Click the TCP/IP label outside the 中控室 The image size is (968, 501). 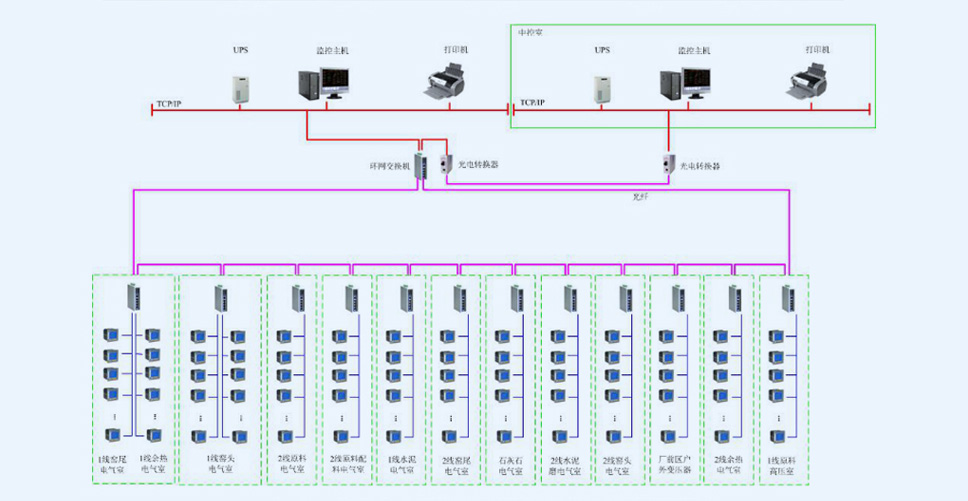pos(169,104)
